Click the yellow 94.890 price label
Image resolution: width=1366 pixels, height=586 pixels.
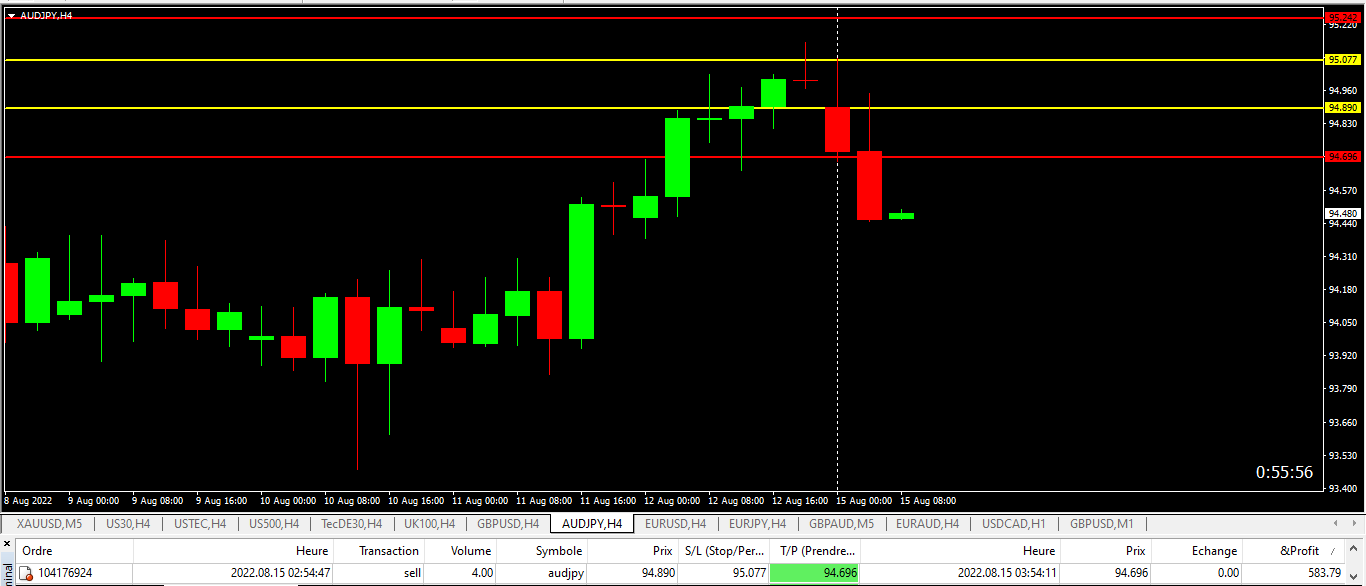(x=1343, y=107)
